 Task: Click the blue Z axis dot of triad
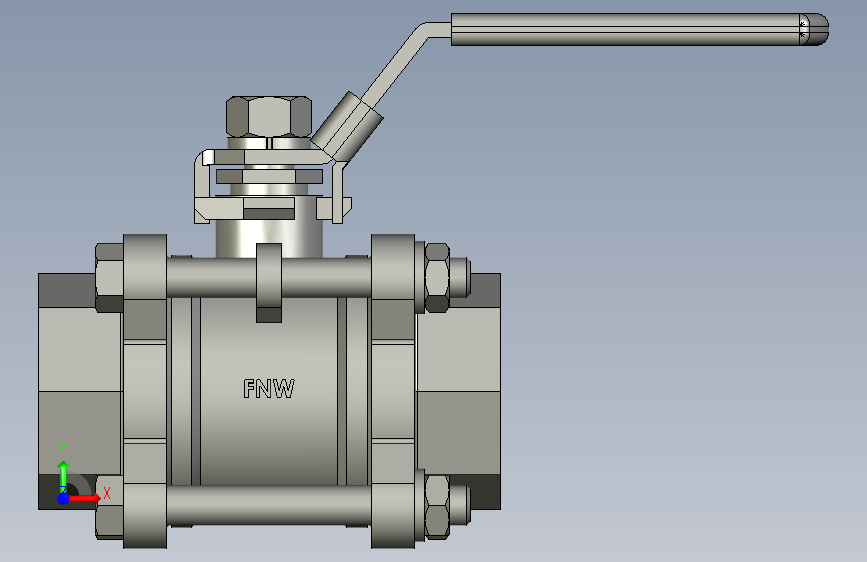click(63, 498)
